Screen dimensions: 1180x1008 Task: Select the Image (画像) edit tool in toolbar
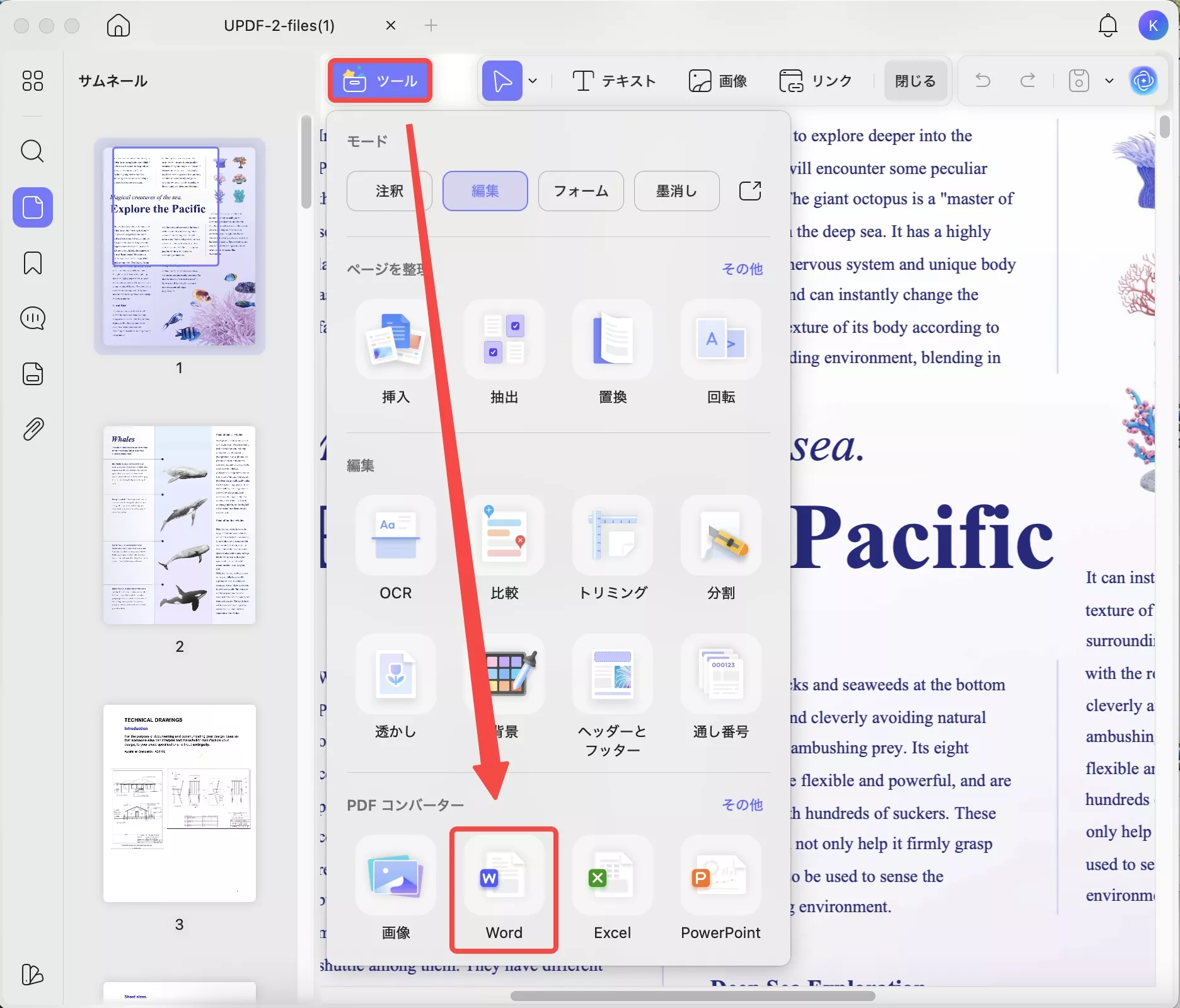point(718,81)
